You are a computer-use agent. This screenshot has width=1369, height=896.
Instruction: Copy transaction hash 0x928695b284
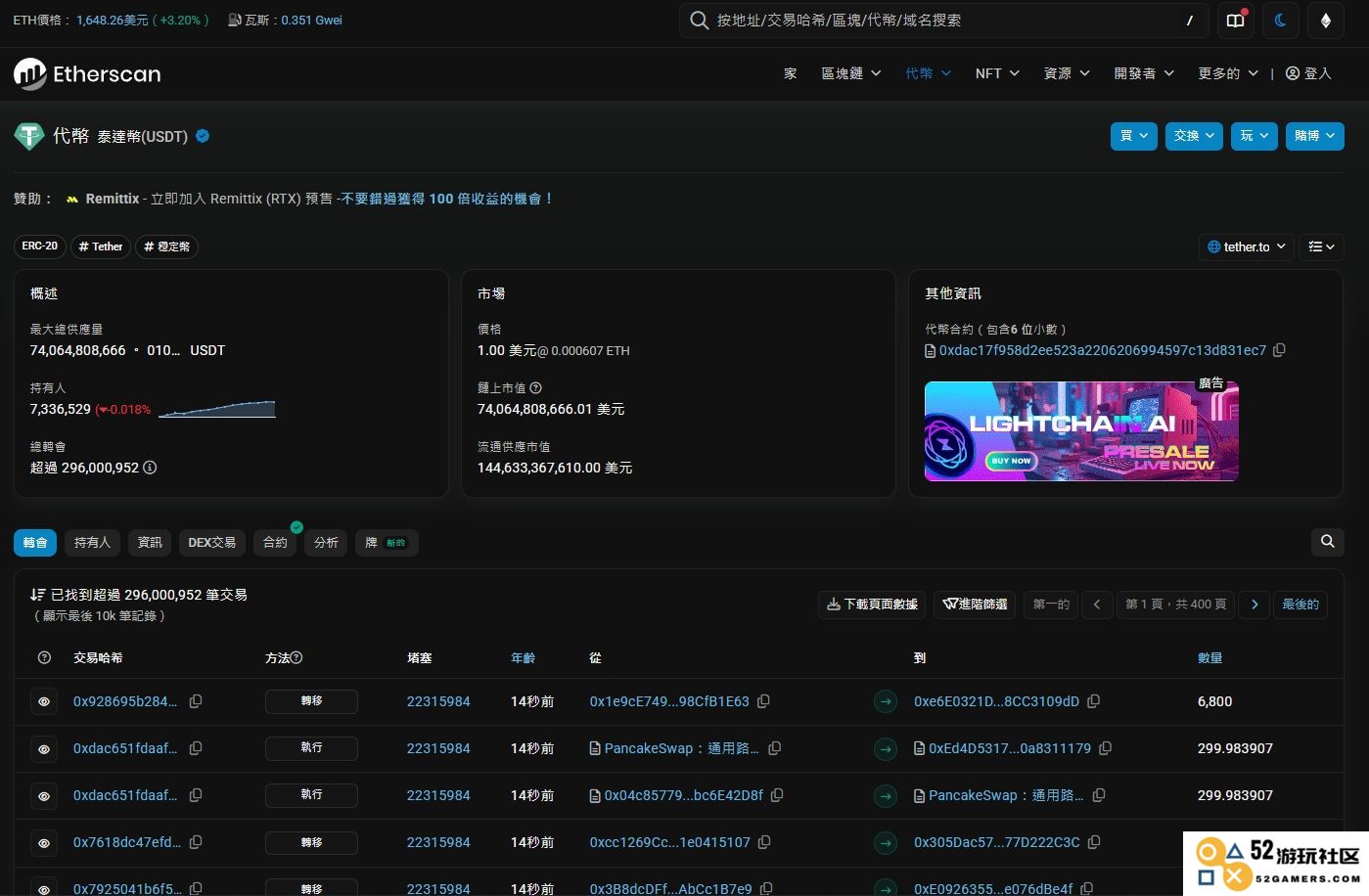click(196, 701)
